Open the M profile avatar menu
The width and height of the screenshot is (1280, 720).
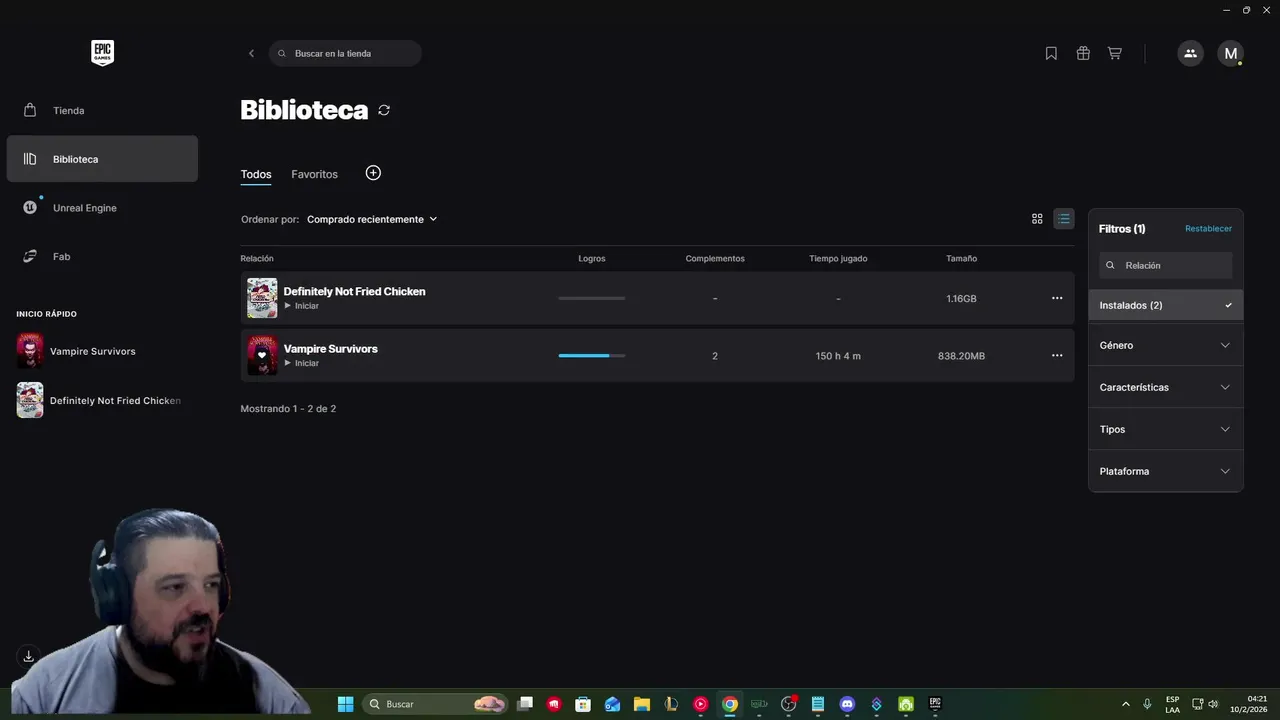tap(1231, 53)
